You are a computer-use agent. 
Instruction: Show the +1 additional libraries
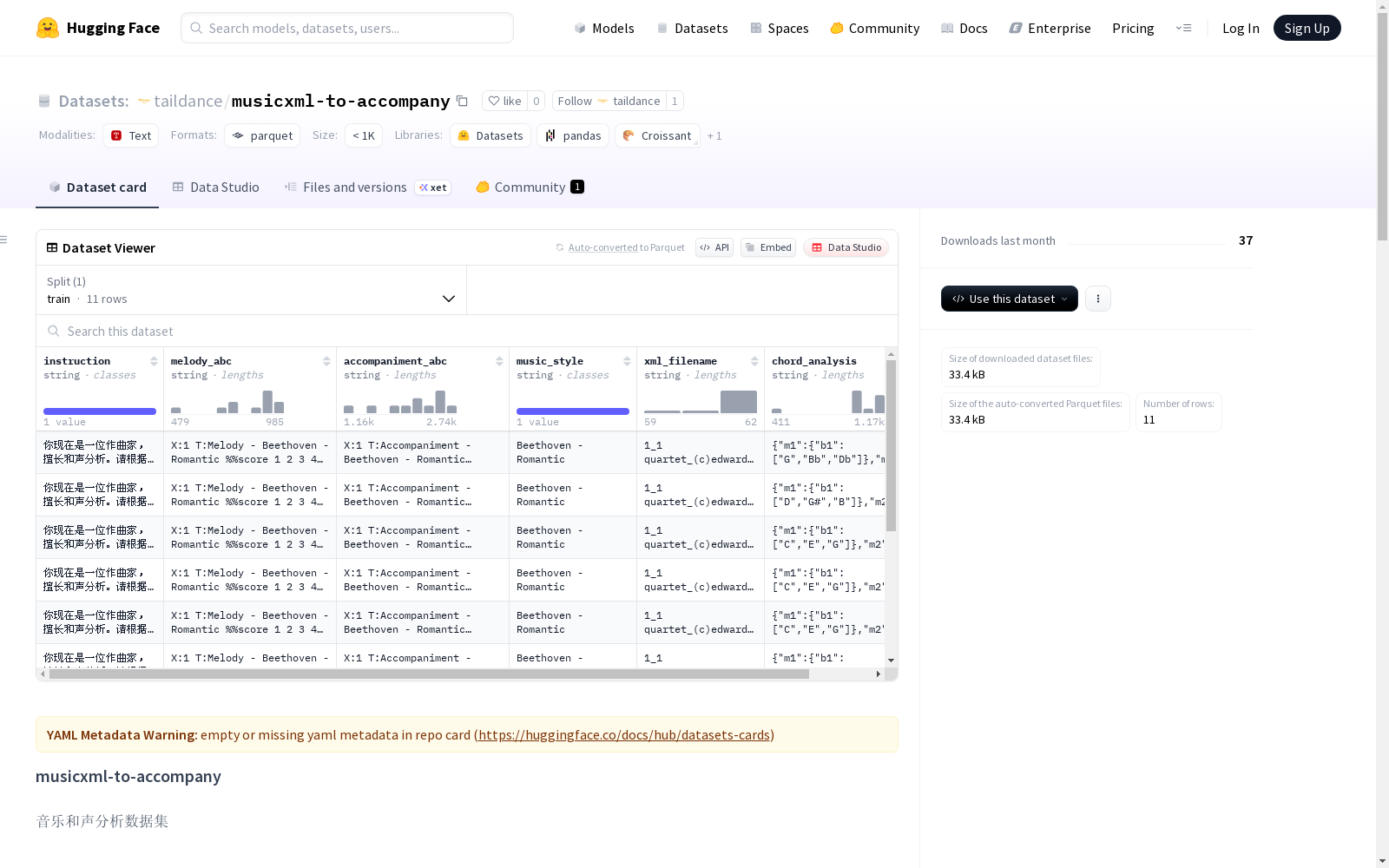pos(714,135)
